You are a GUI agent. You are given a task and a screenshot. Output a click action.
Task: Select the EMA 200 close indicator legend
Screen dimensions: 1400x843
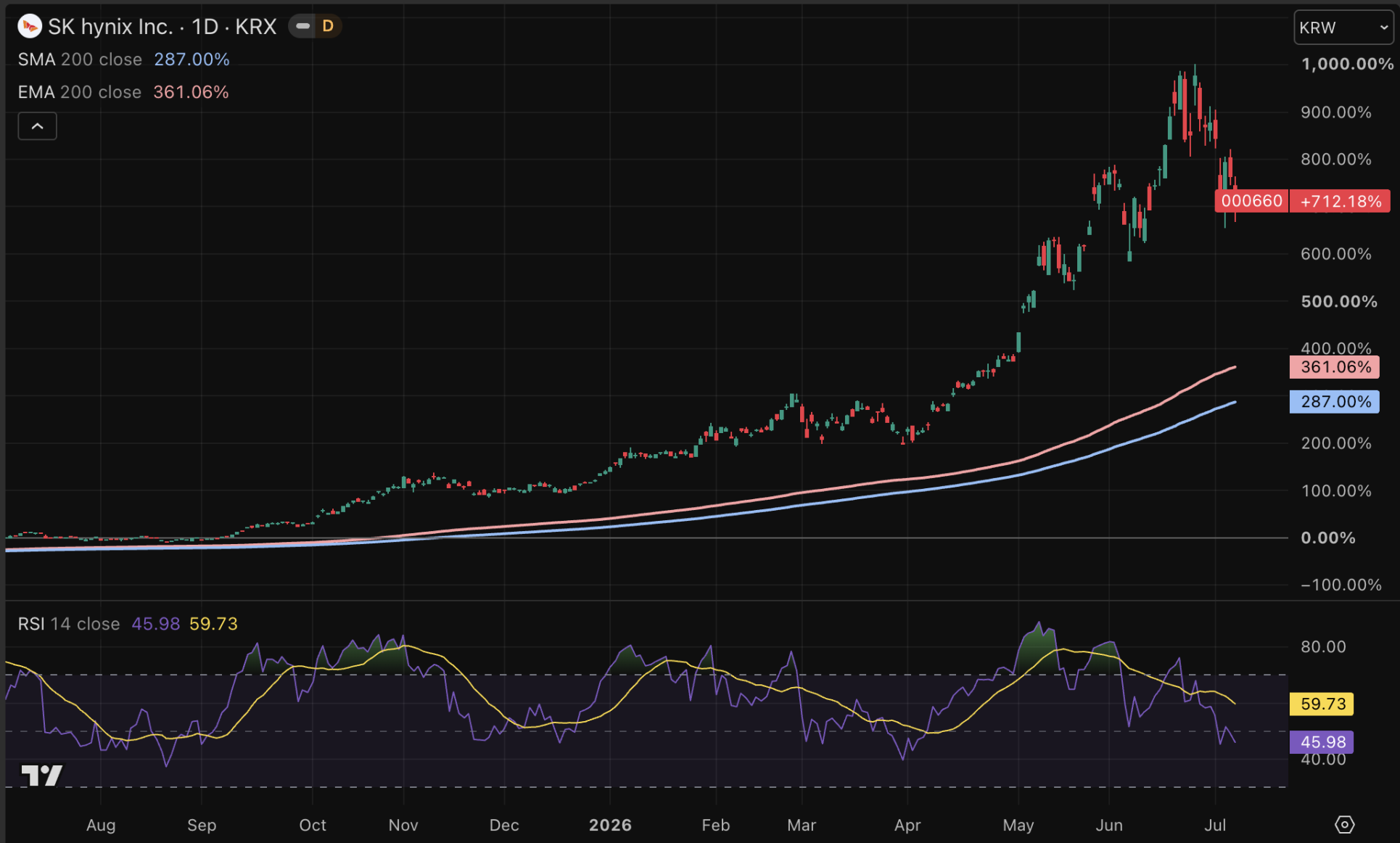pyautogui.click(x=80, y=92)
